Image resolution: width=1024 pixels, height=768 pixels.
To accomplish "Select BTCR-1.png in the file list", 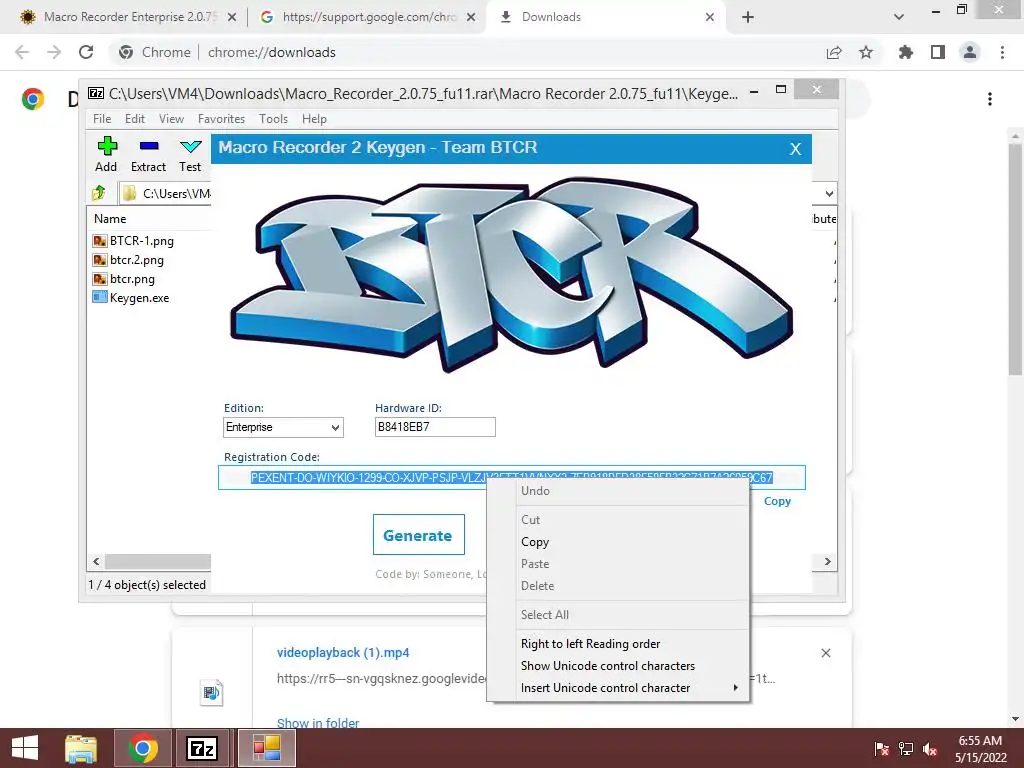I will coord(133,241).
